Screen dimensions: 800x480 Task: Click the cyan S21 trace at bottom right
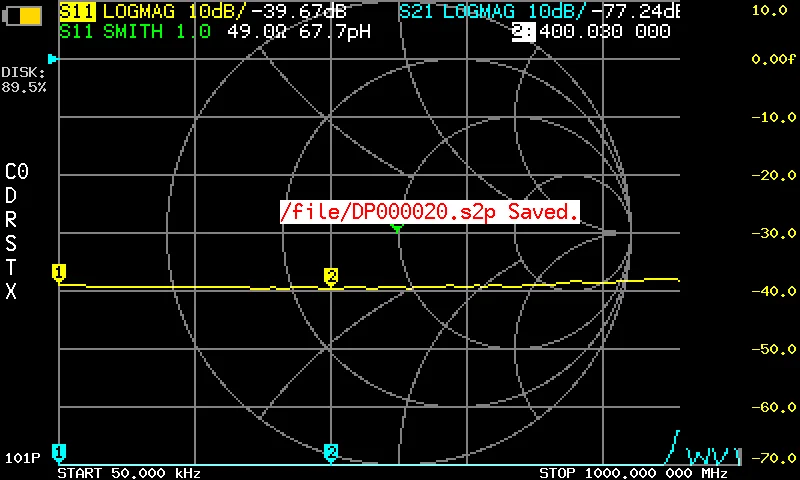coord(703,449)
